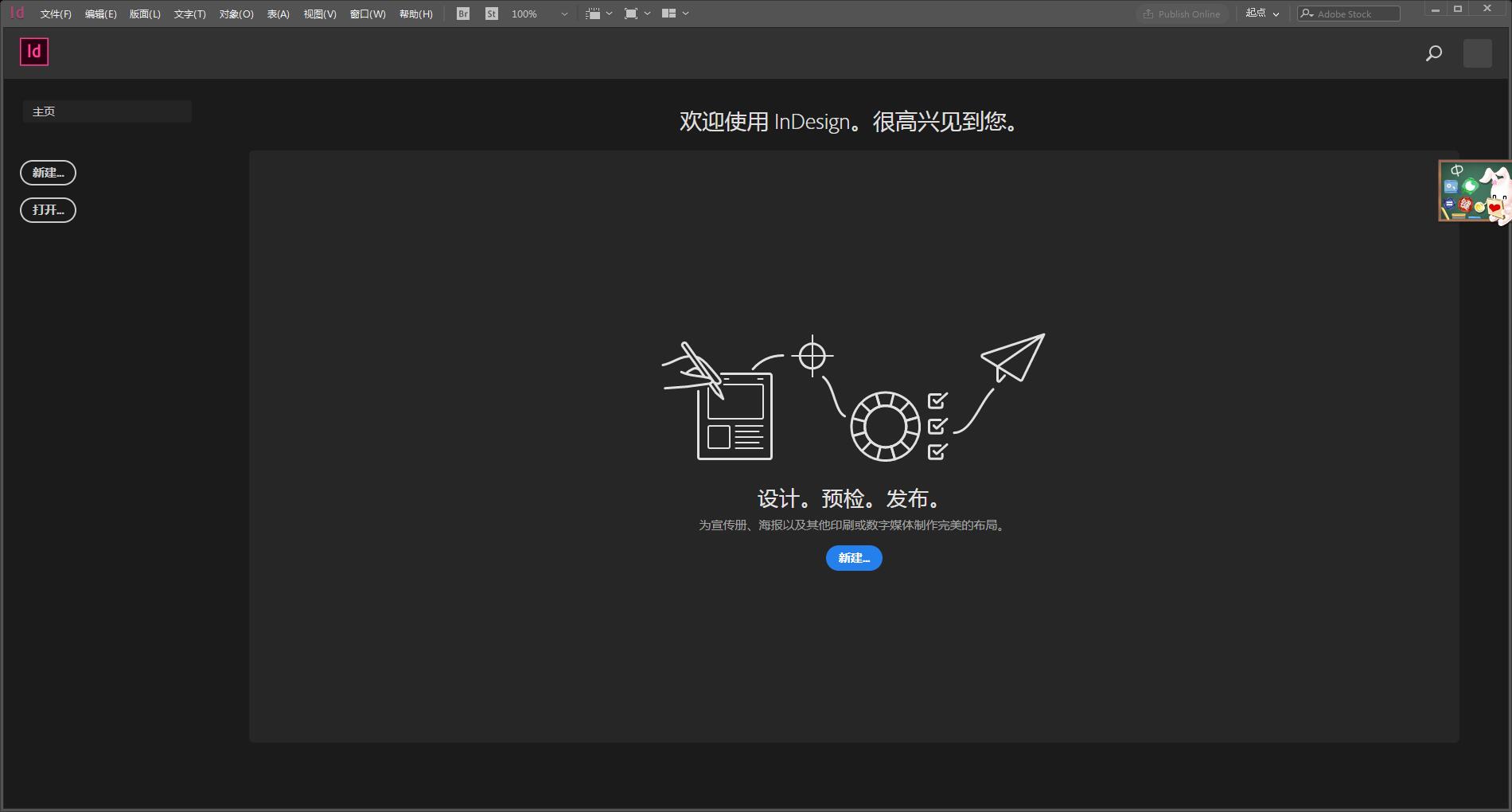Viewport: 1512px width, 812px height.
Task: Open the arrange documents dropdown arrow
Action: tap(684, 13)
